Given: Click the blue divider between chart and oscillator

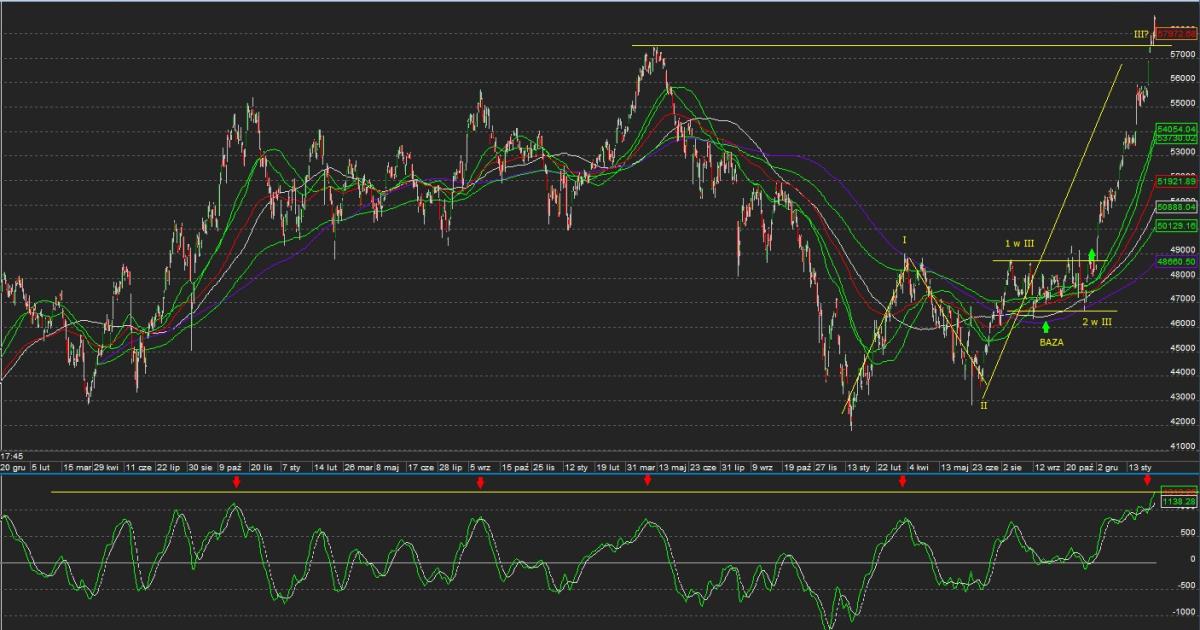Looking at the screenshot, I should [x=600, y=474].
